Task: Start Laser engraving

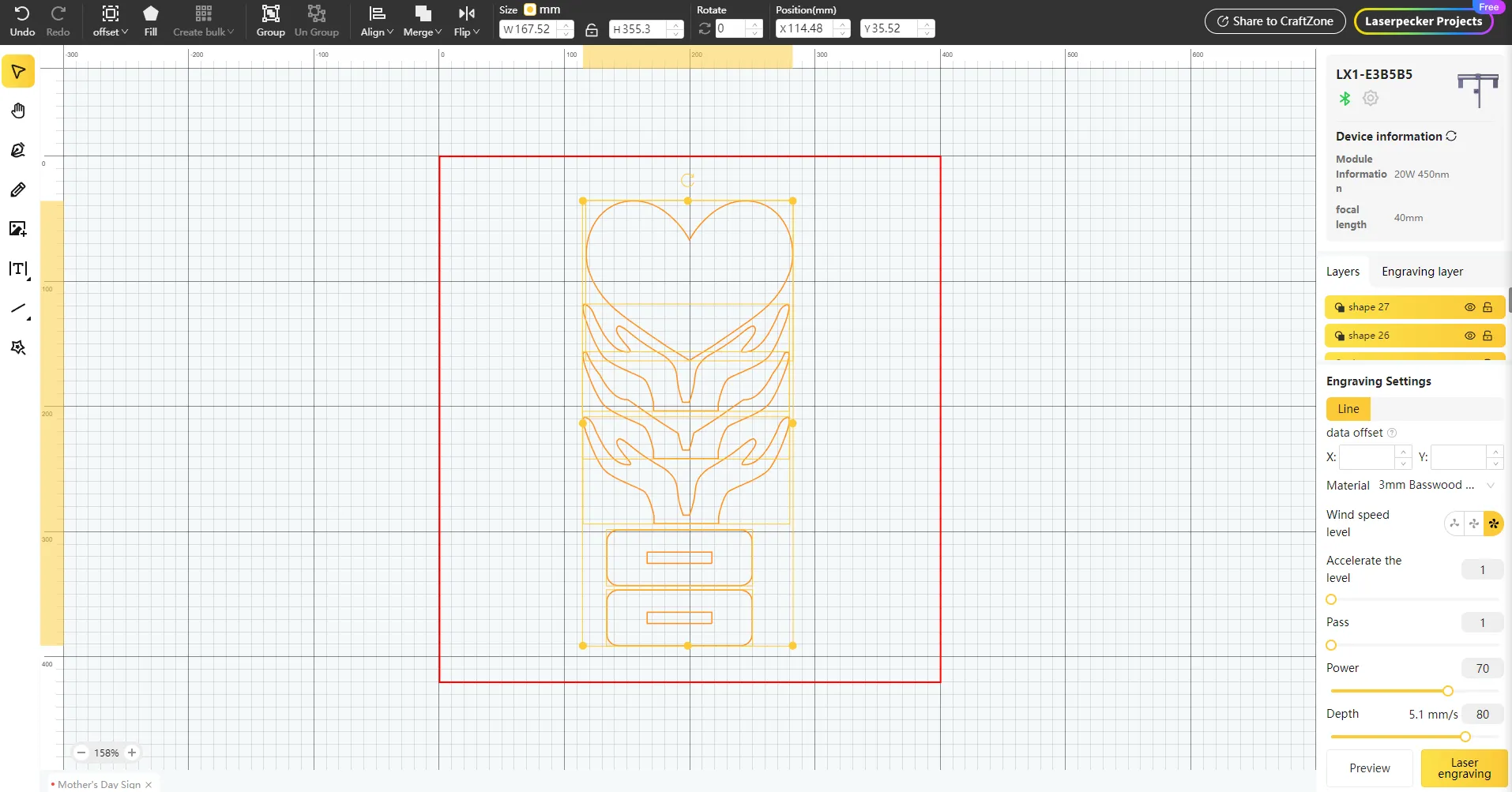Action: (1464, 768)
